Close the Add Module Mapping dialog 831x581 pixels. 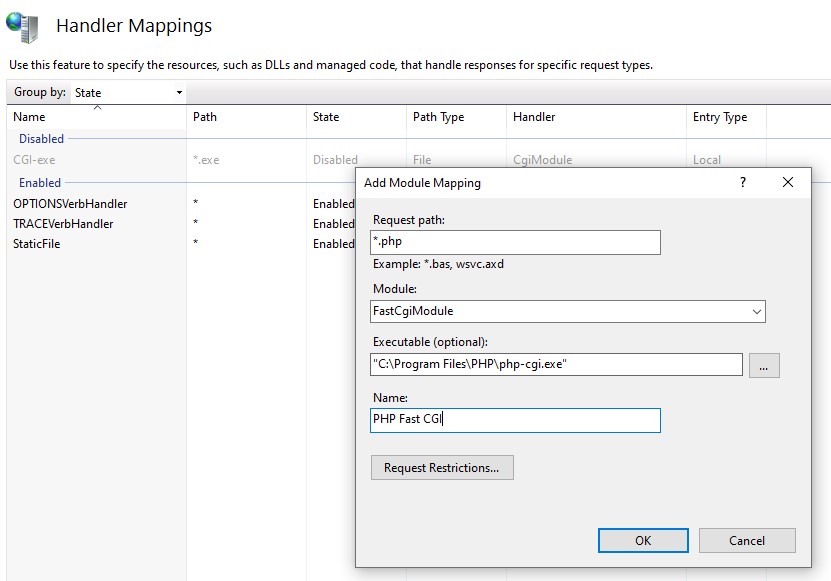click(x=788, y=182)
